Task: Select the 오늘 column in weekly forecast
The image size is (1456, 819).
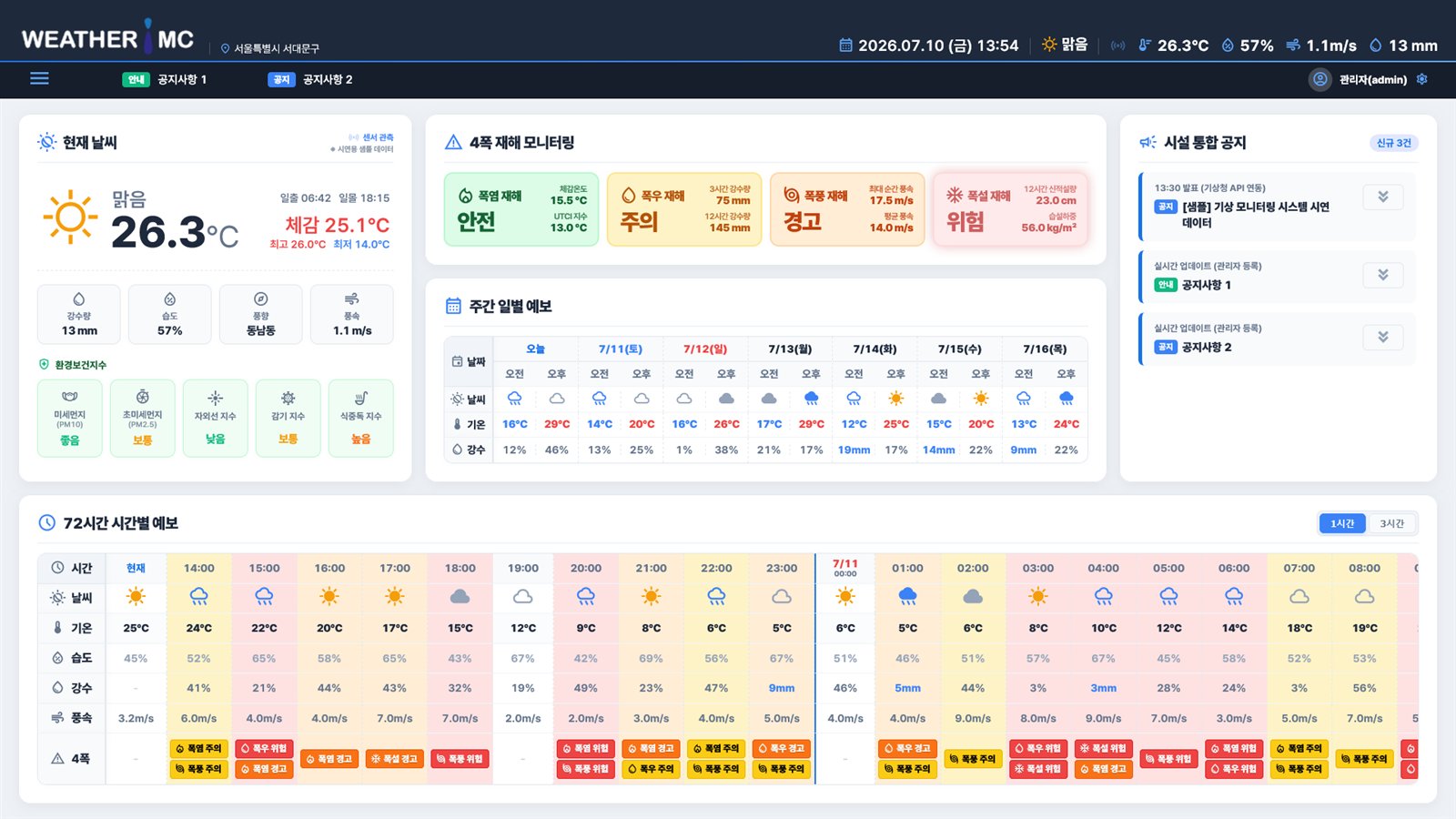Action: coord(536,349)
